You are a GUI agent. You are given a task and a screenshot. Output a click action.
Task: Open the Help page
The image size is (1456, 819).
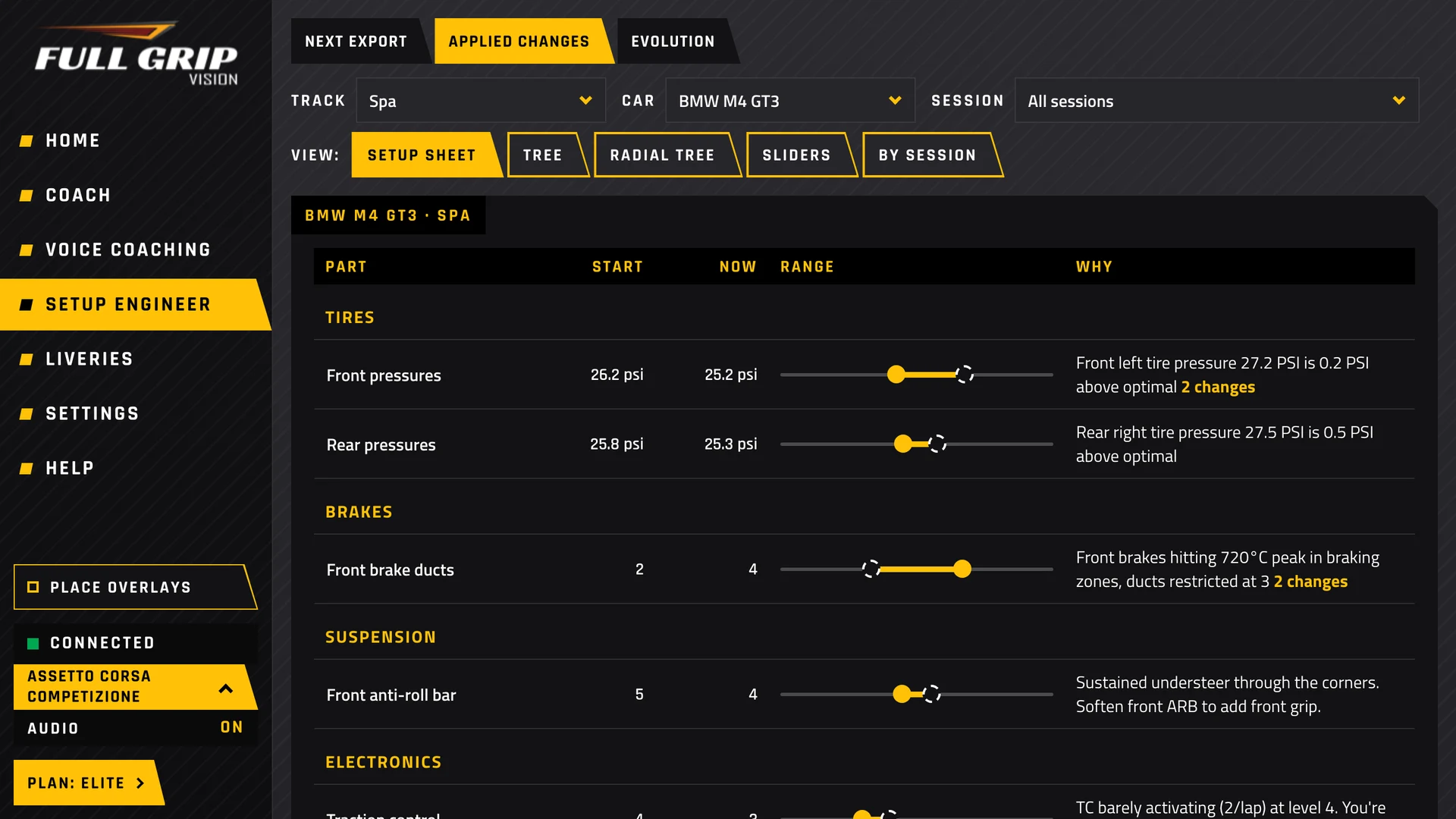[135, 469]
